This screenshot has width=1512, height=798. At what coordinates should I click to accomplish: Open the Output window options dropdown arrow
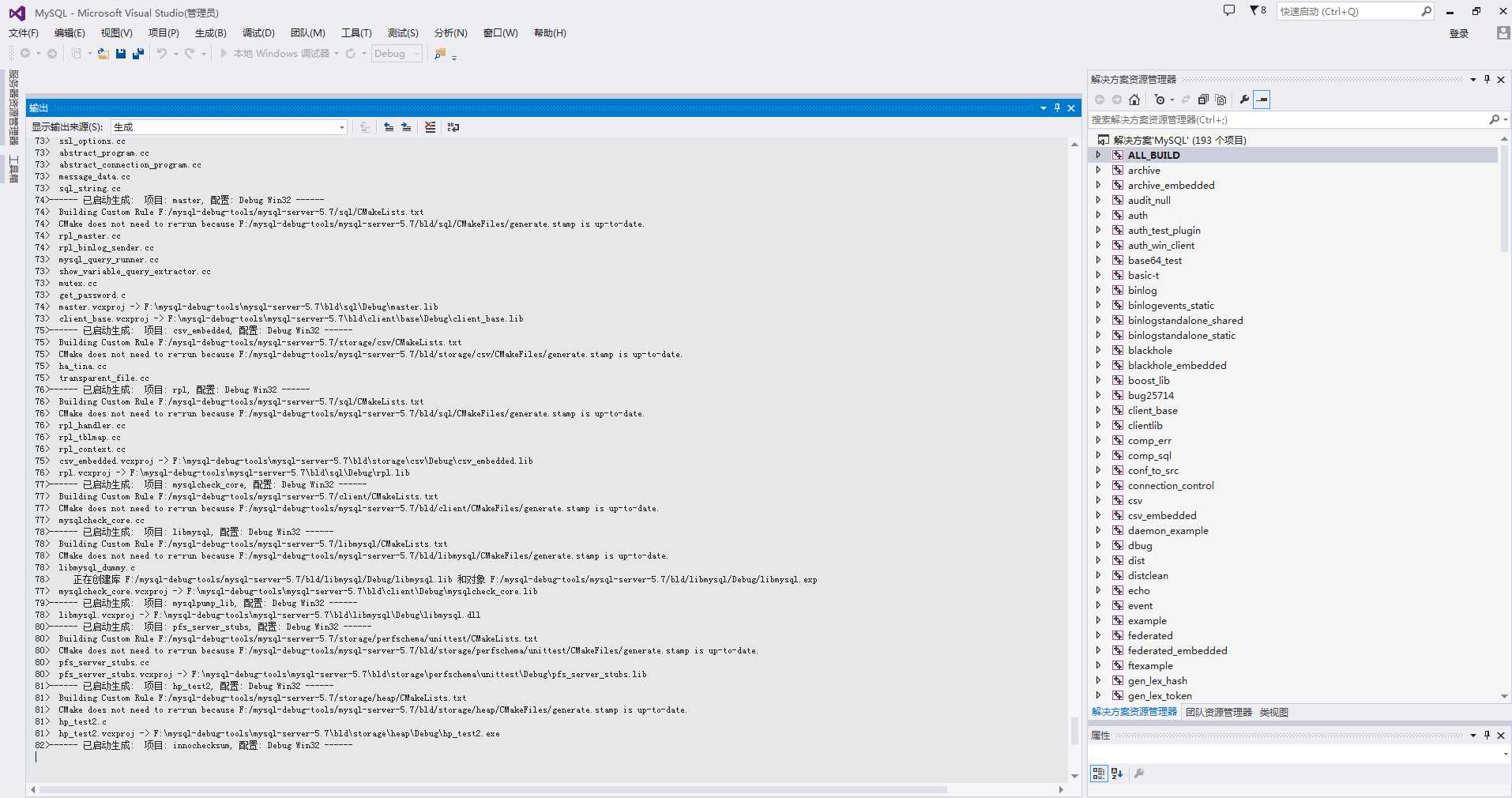tap(1044, 107)
